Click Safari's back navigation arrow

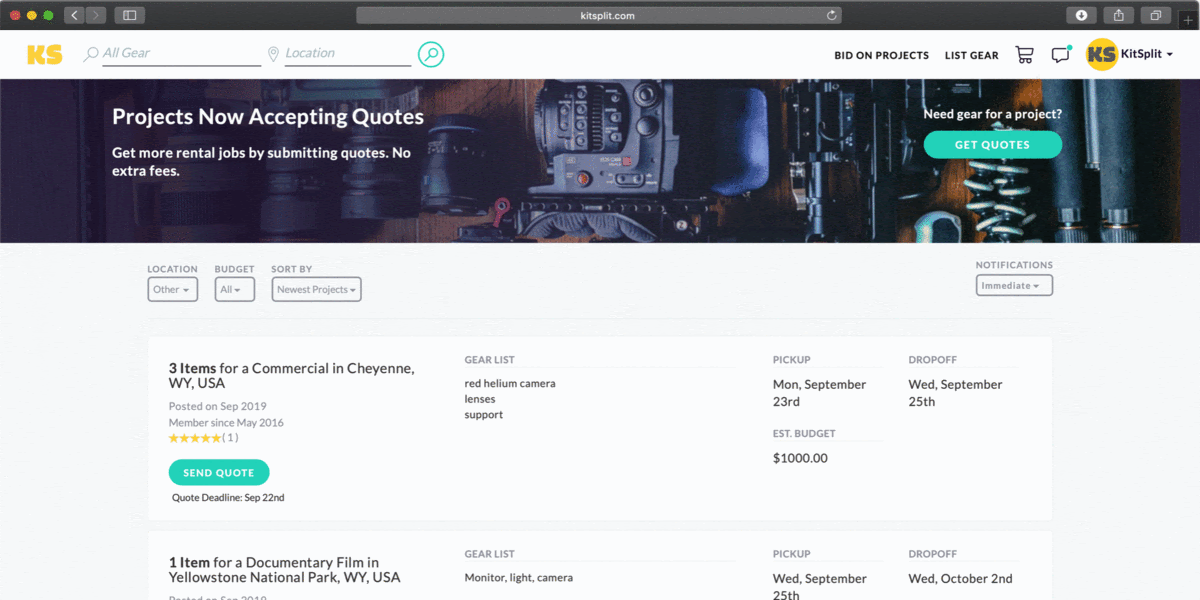coord(75,15)
